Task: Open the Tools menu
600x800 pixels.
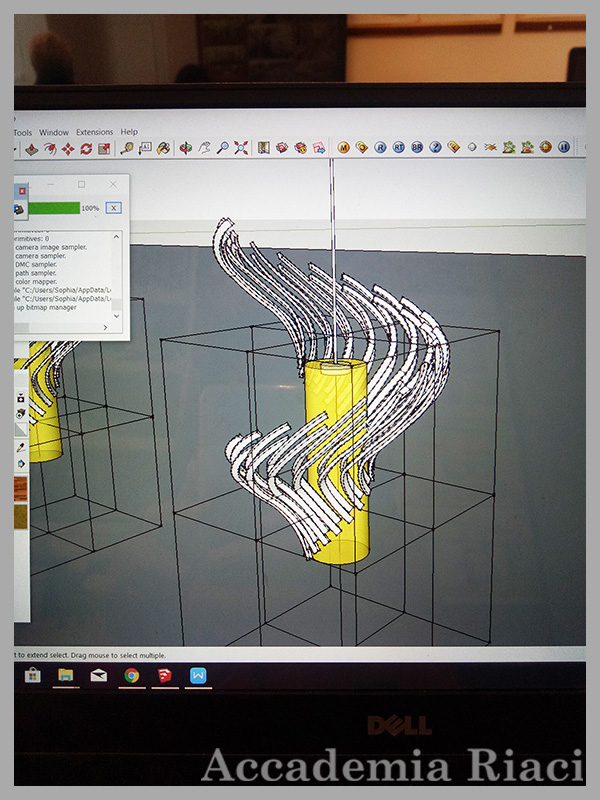Action: point(23,133)
